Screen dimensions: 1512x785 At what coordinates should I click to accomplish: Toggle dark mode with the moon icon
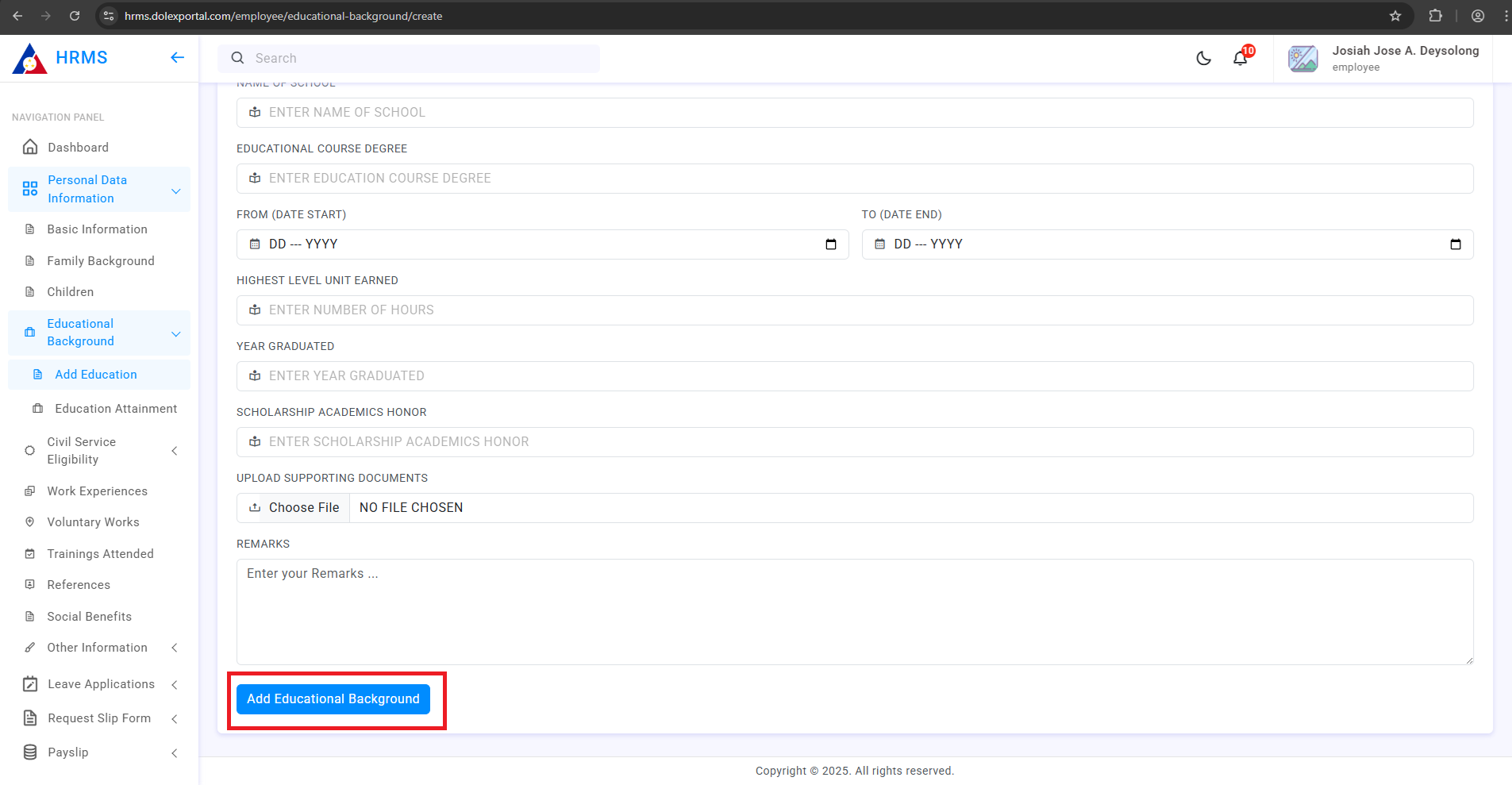coord(1203,58)
